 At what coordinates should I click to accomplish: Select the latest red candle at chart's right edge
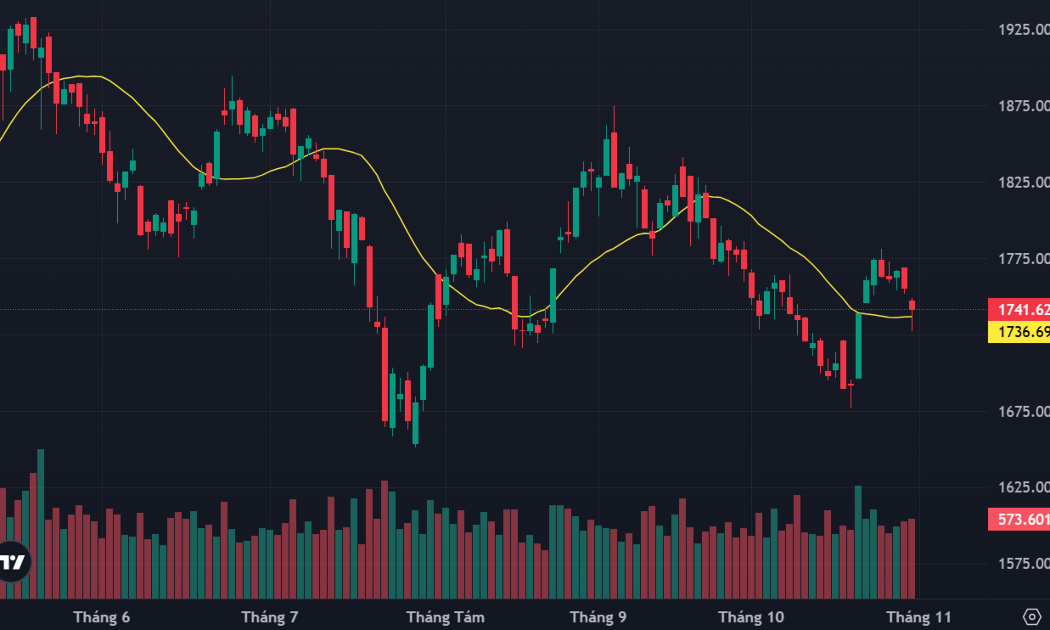[912, 307]
